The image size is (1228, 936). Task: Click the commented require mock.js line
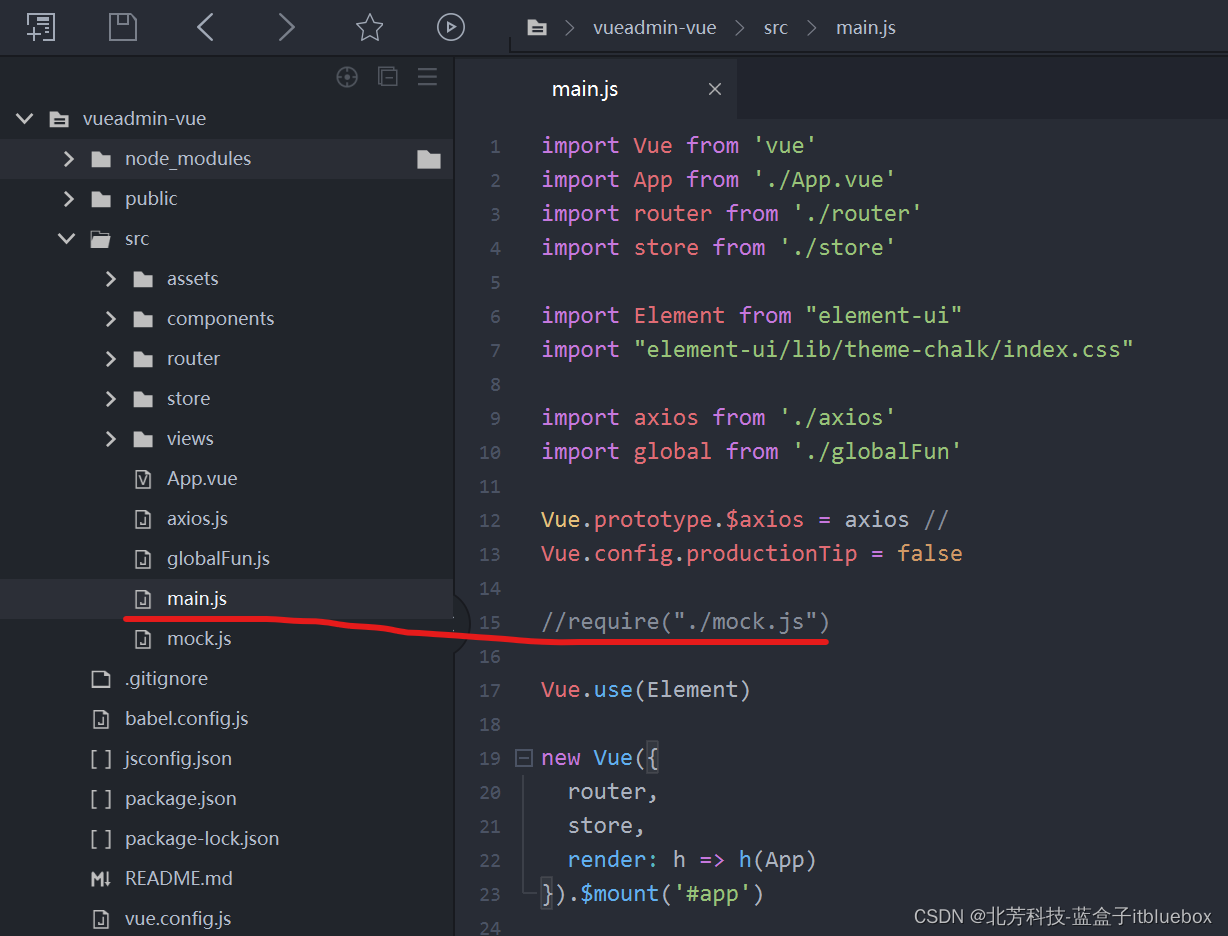tap(686, 622)
